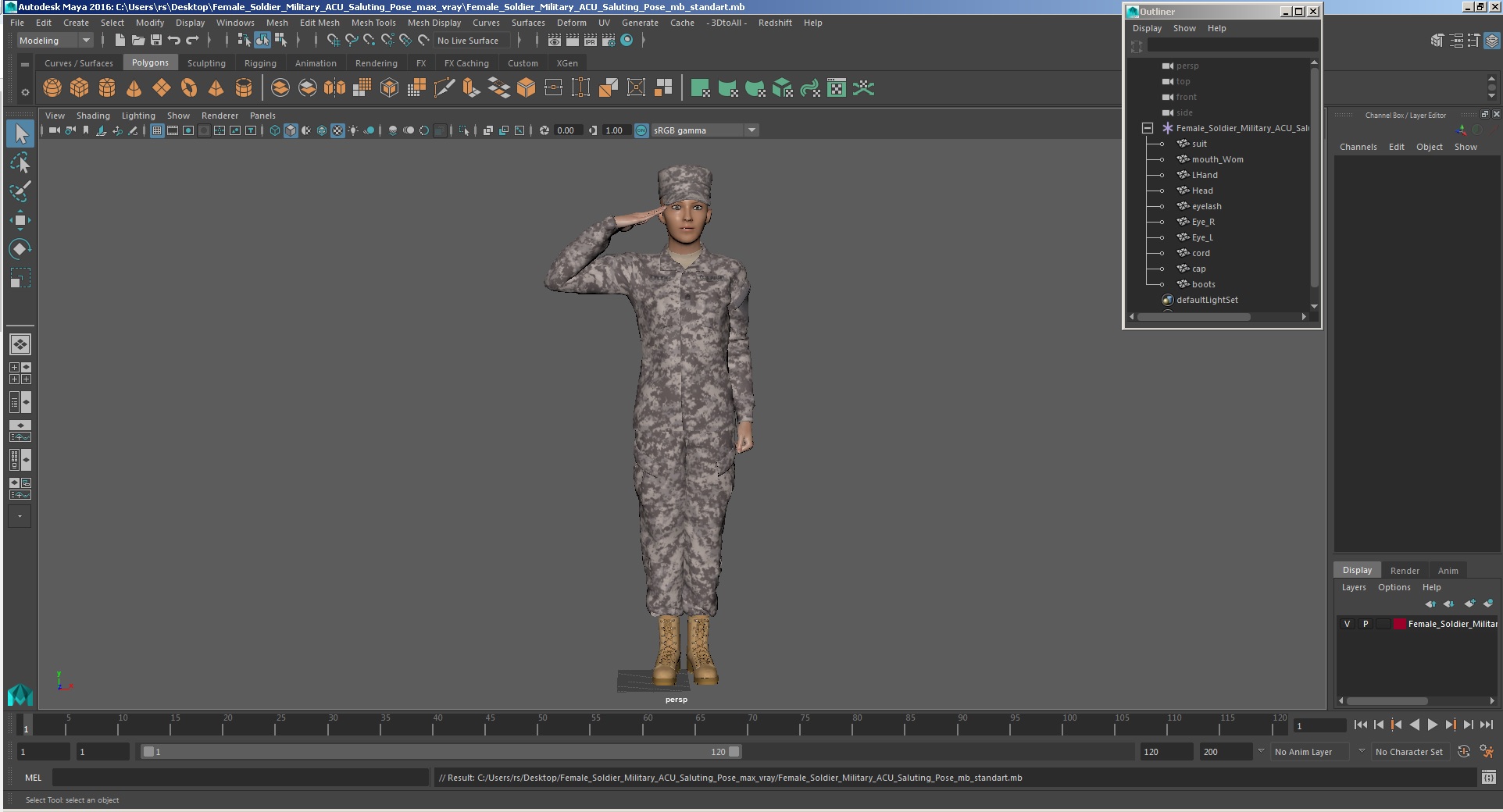
Task: Click the range slider bar end handle
Action: (734, 752)
